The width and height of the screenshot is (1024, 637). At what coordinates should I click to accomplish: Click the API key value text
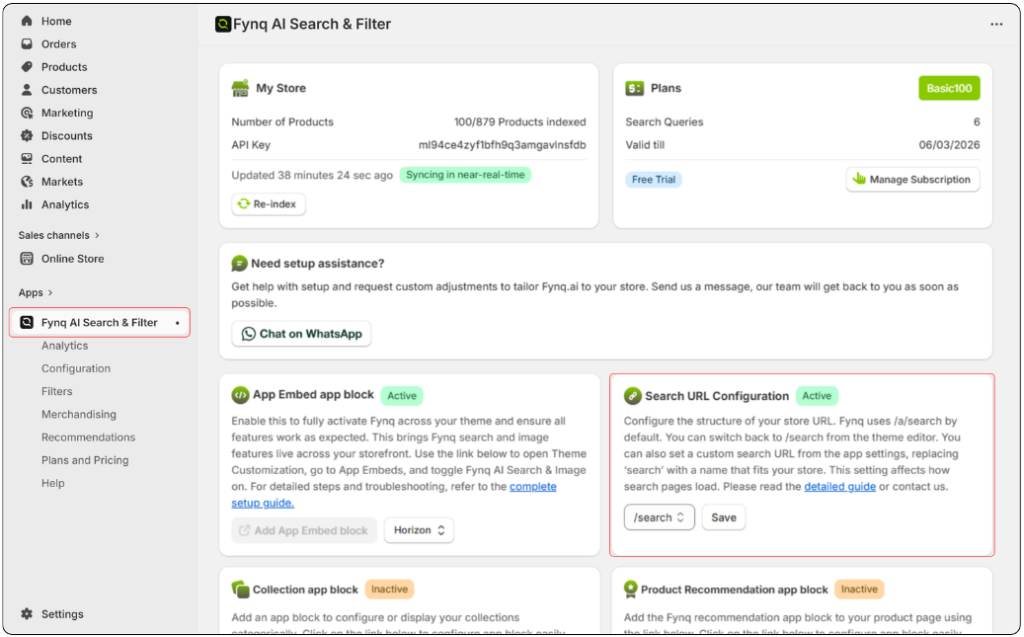click(x=502, y=145)
